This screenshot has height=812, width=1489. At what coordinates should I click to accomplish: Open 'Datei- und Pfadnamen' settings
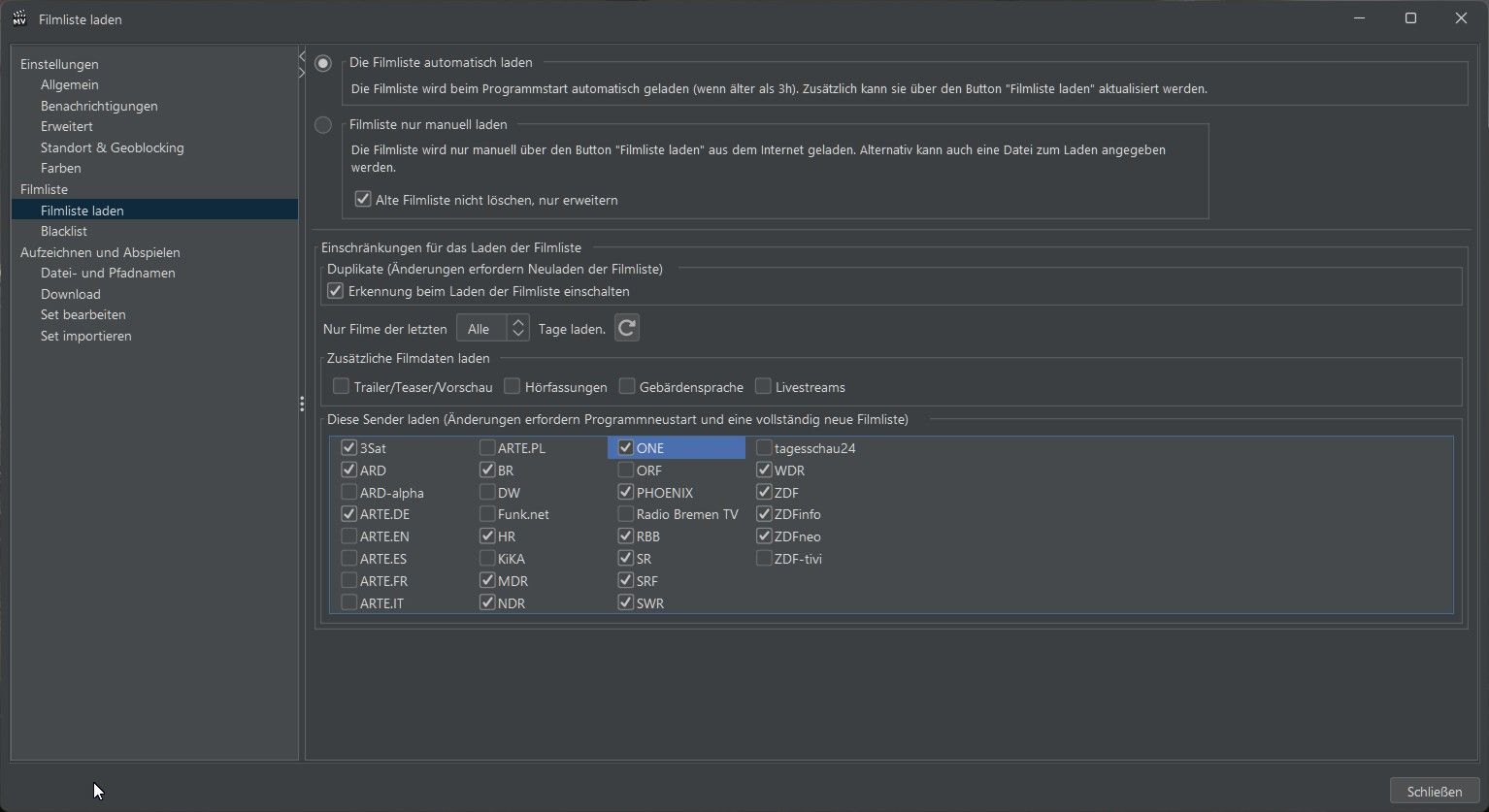point(108,273)
